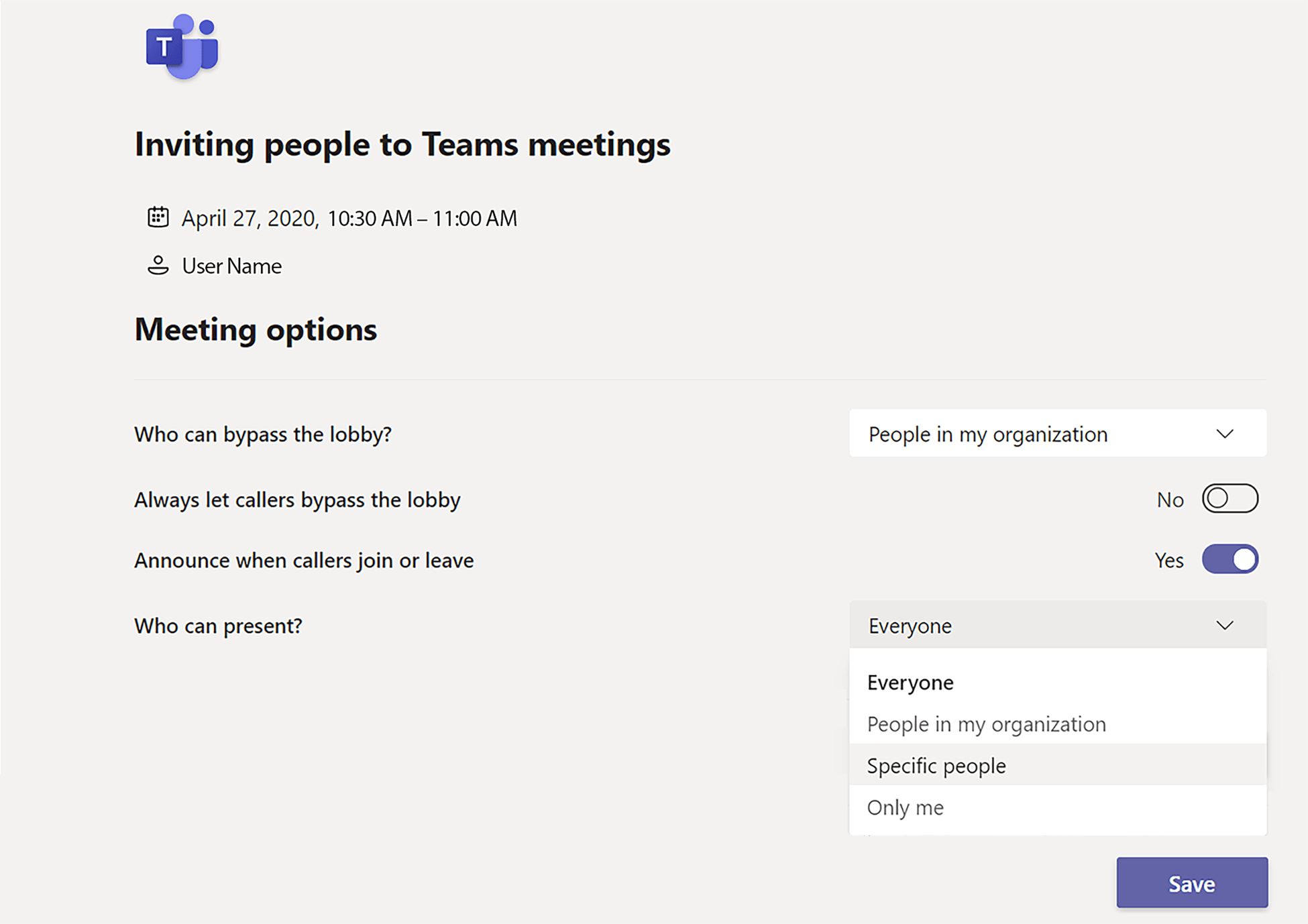The height and width of the screenshot is (924, 1308).
Task: Click the Save button
Action: [1191, 883]
